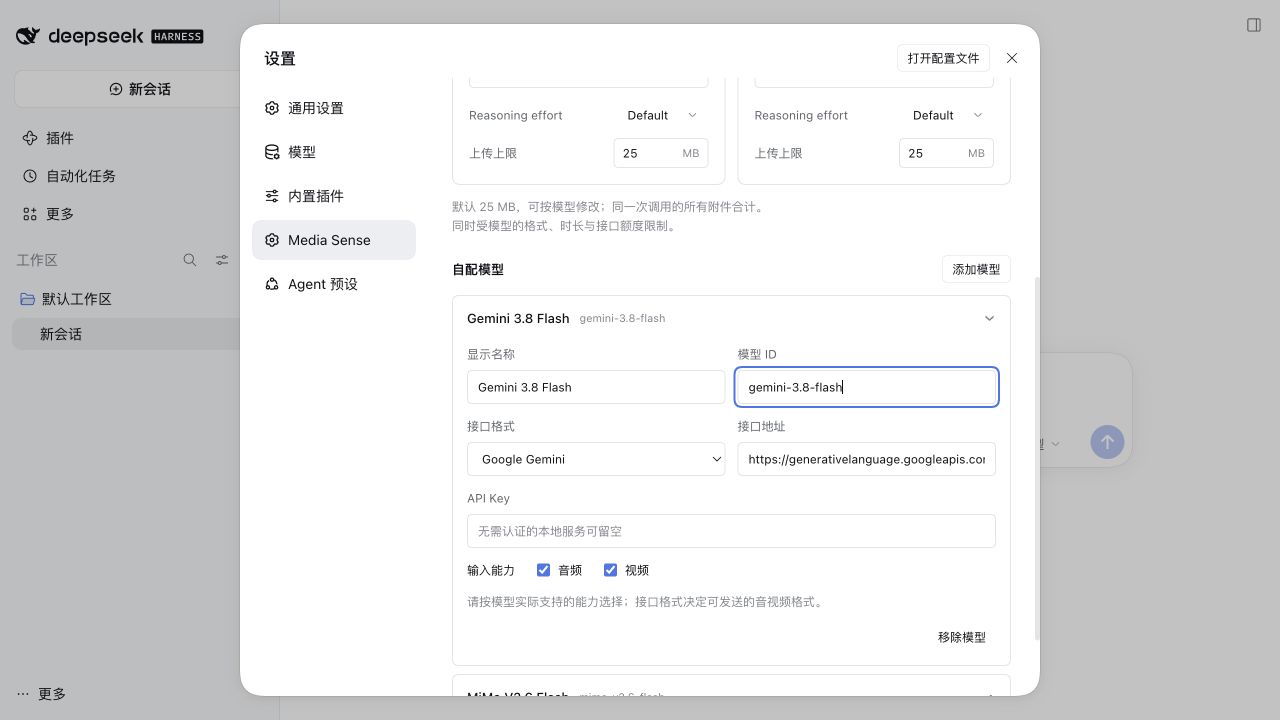
Task: Uncheck the 音频 audio input checkbox
Action: click(x=543, y=570)
